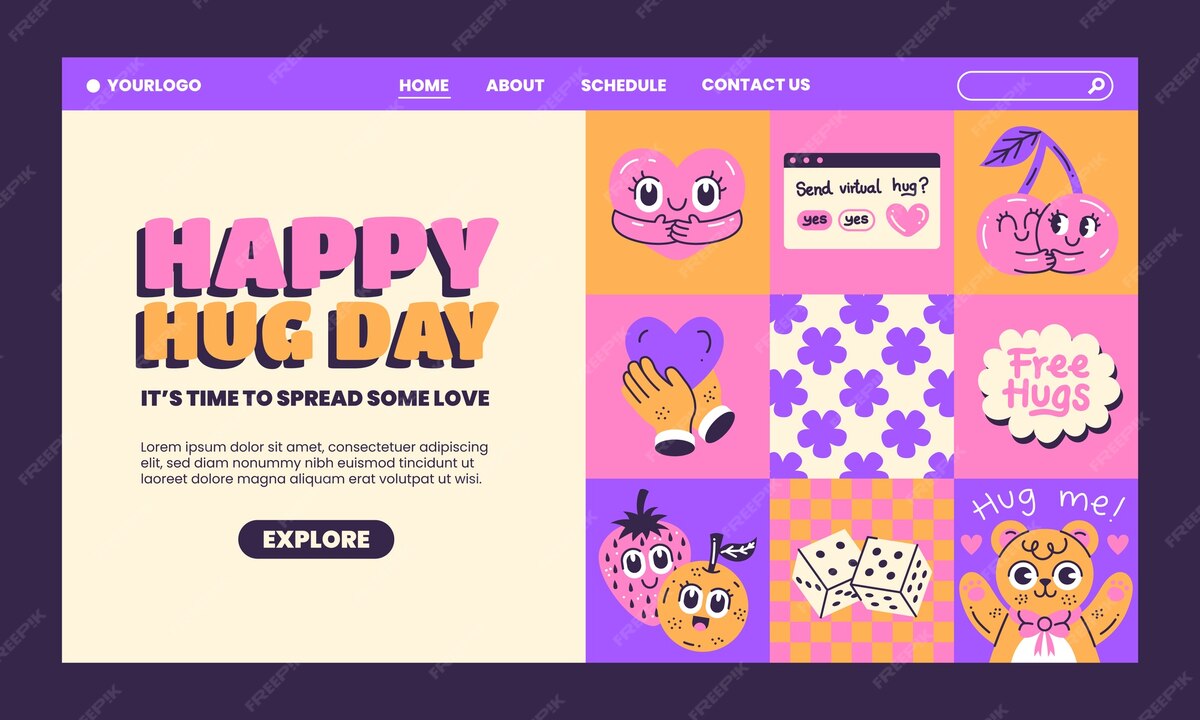The width and height of the screenshot is (1200, 720).
Task: Open the SCHEDULE nav item
Action: tap(623, 86)
